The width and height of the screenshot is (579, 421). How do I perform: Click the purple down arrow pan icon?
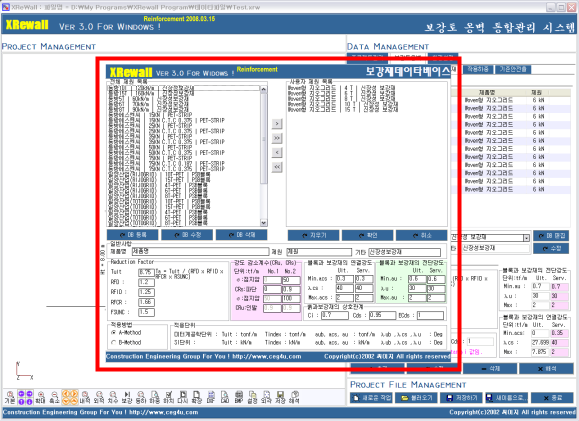click(29, 401)
